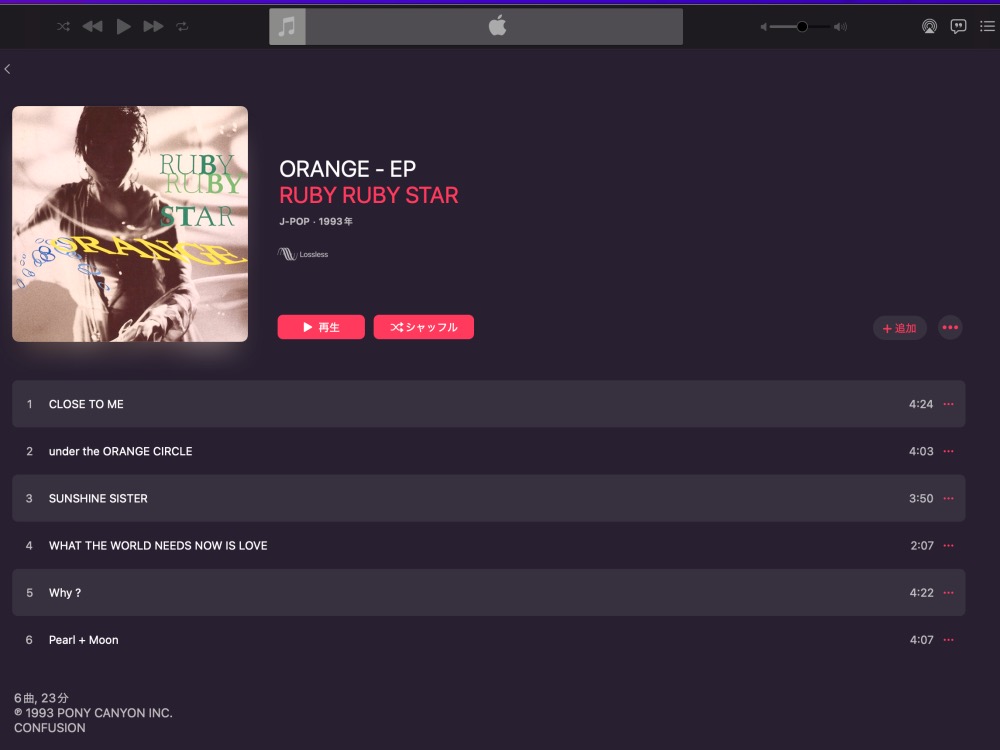Open more options for Pearl + Moon
Image resolution: width=1000 pixels, height=750 pixels.
(x=948, y=640)
